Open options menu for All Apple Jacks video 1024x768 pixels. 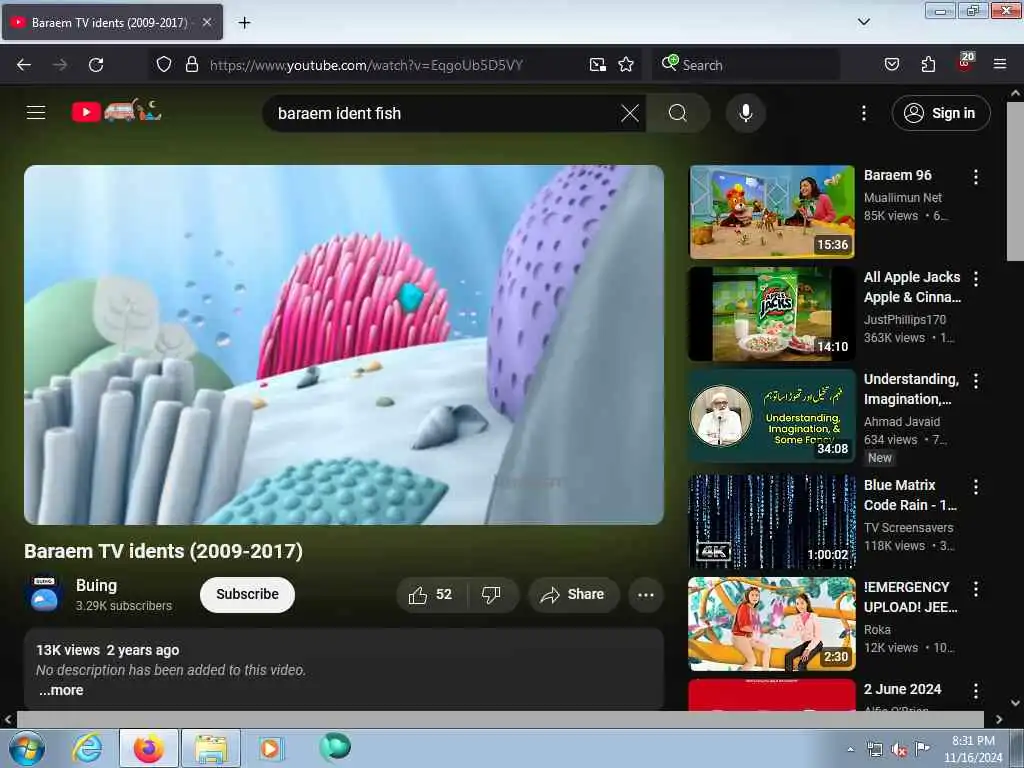pos(976,279)
